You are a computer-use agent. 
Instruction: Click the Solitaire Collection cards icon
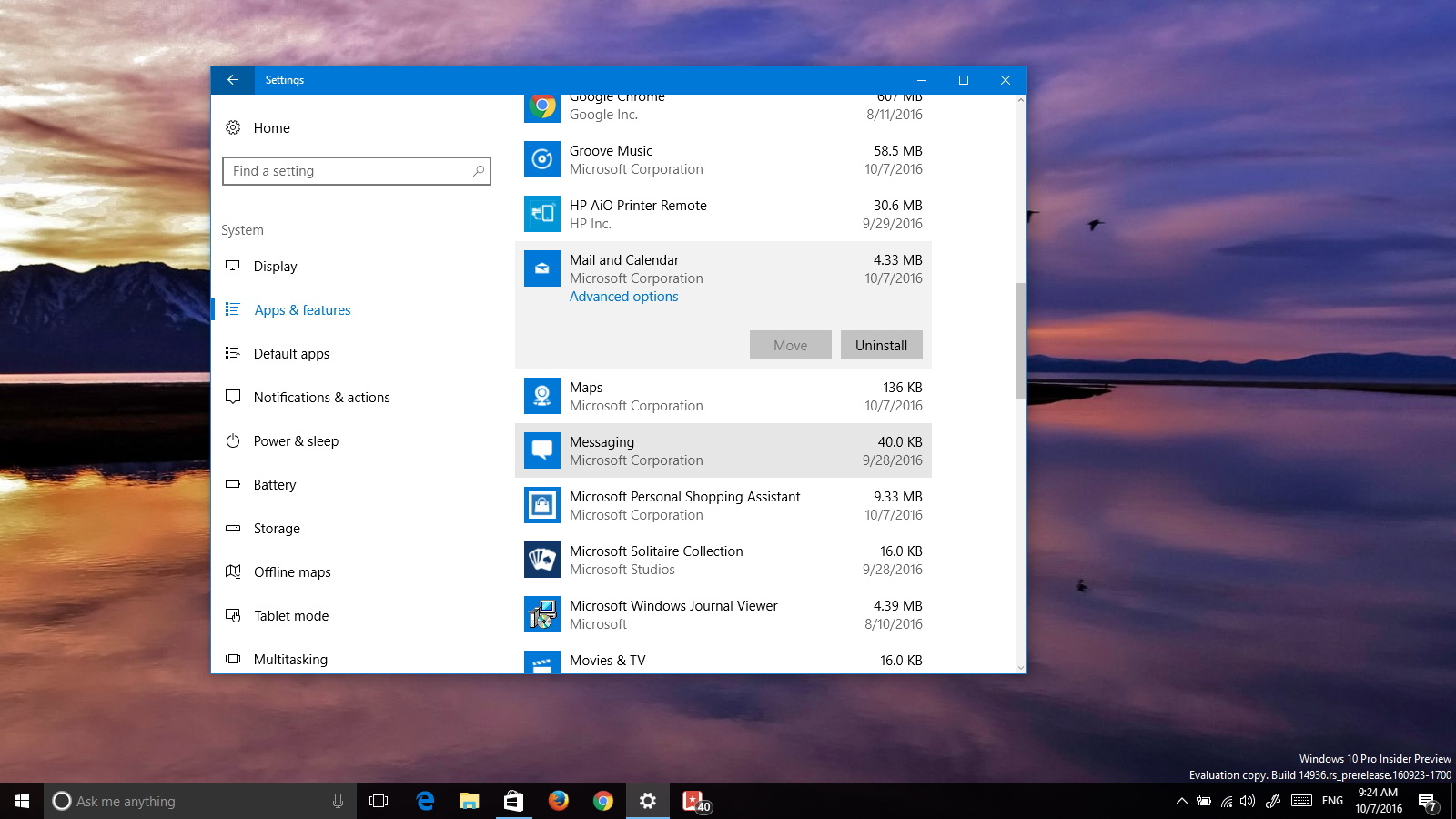[x=542, y=560]
